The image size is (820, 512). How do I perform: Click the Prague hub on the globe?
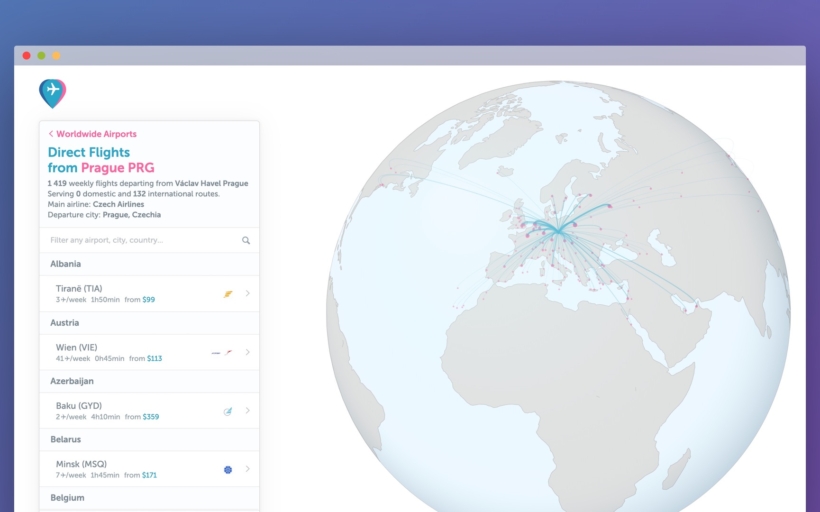point(559,231)
